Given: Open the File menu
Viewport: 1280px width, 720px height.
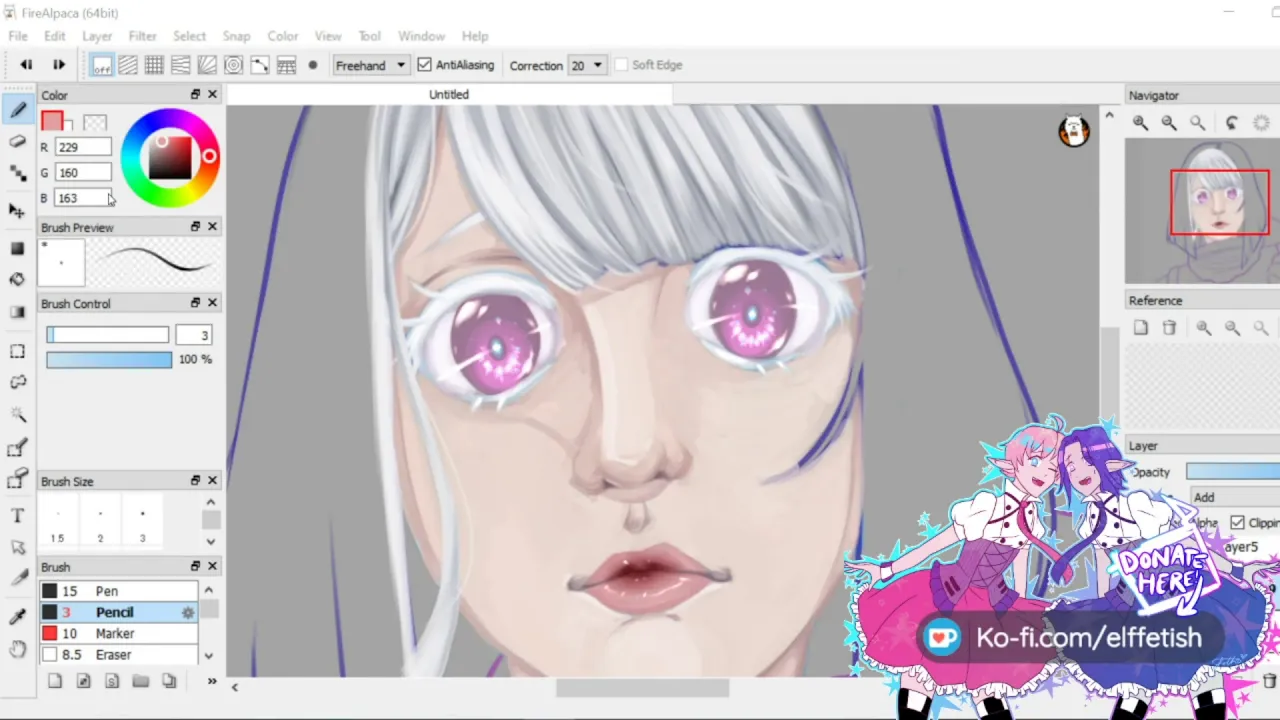Looking at the screenshot, I should (x=18, y=36).
